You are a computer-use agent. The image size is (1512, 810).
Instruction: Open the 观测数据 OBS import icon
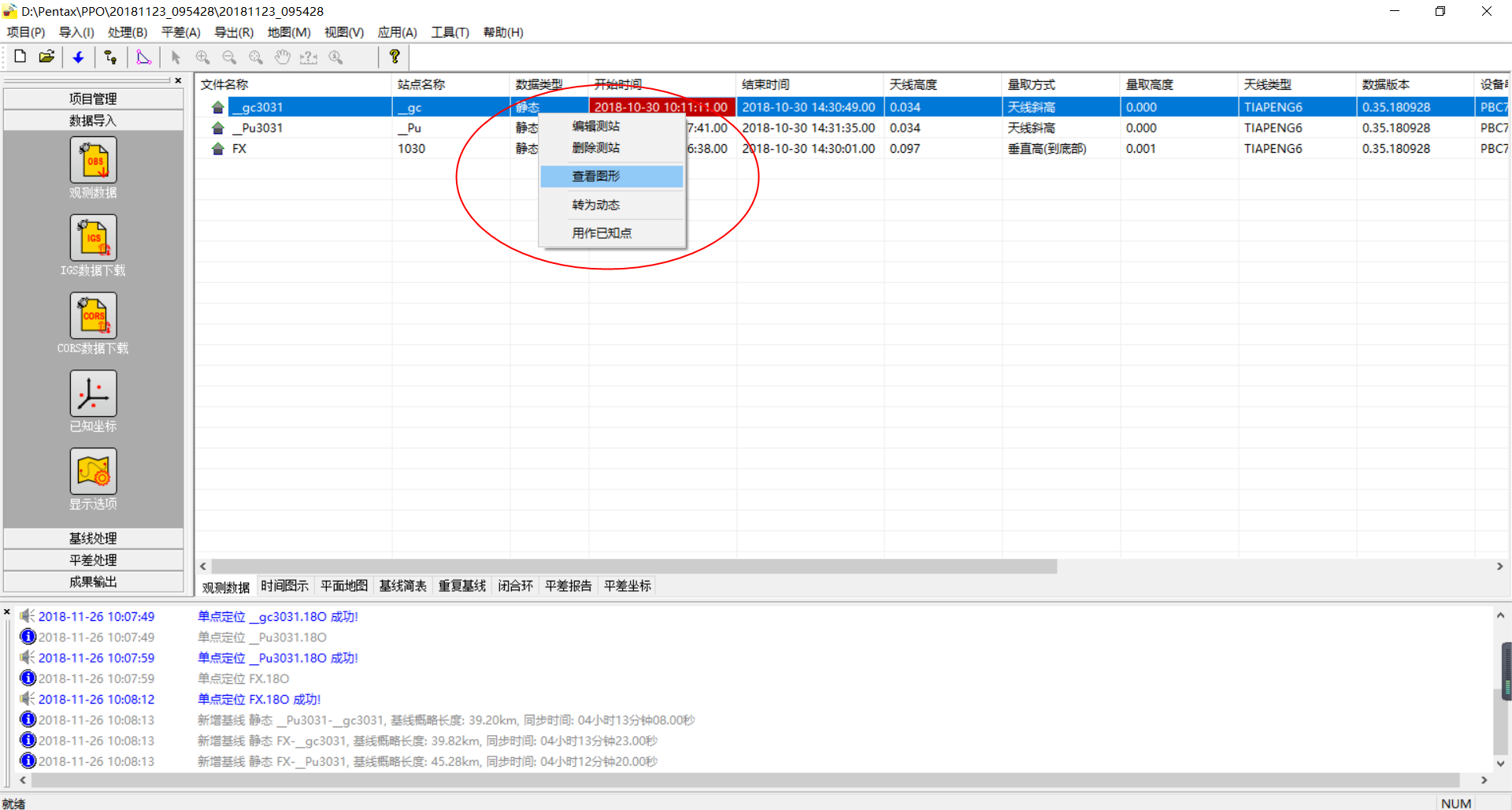[x=93, y=160]
